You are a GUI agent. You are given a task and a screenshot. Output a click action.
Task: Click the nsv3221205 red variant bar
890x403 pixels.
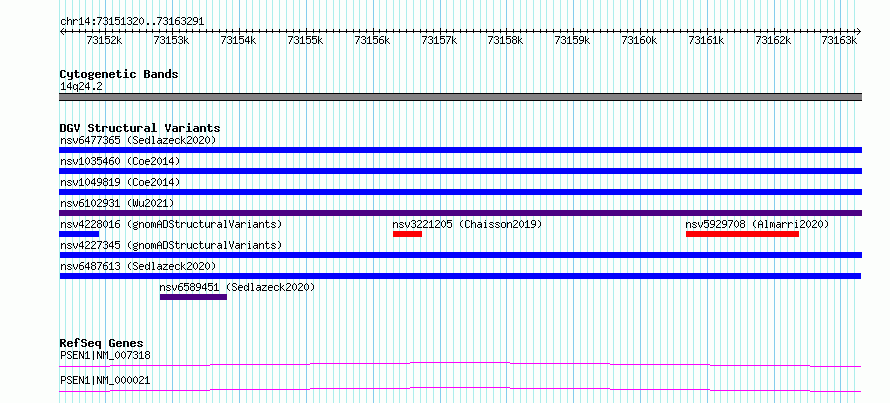[408, 234]
